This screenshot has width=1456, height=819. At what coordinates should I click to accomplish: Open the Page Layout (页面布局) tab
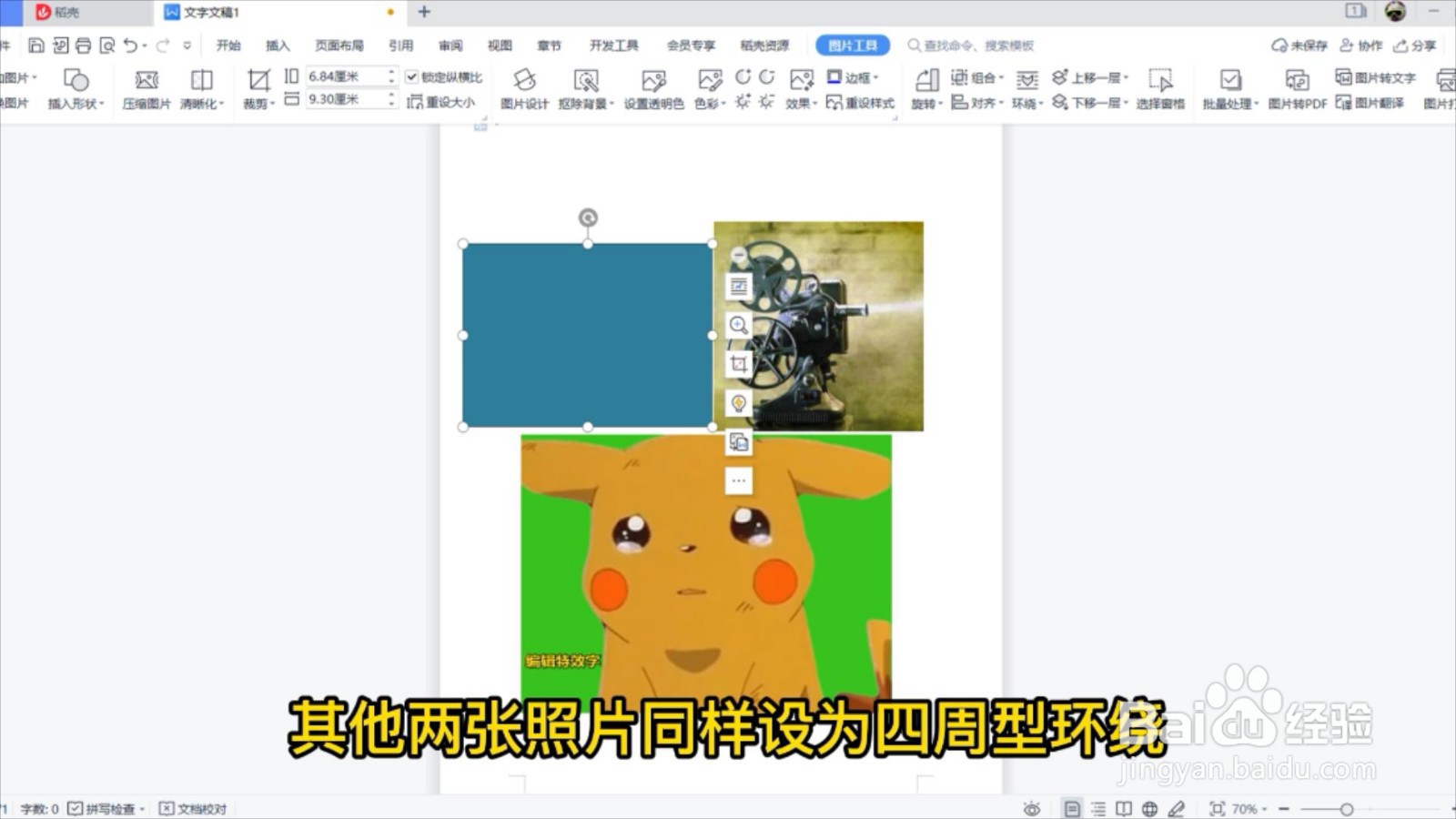tap(339, 45)
